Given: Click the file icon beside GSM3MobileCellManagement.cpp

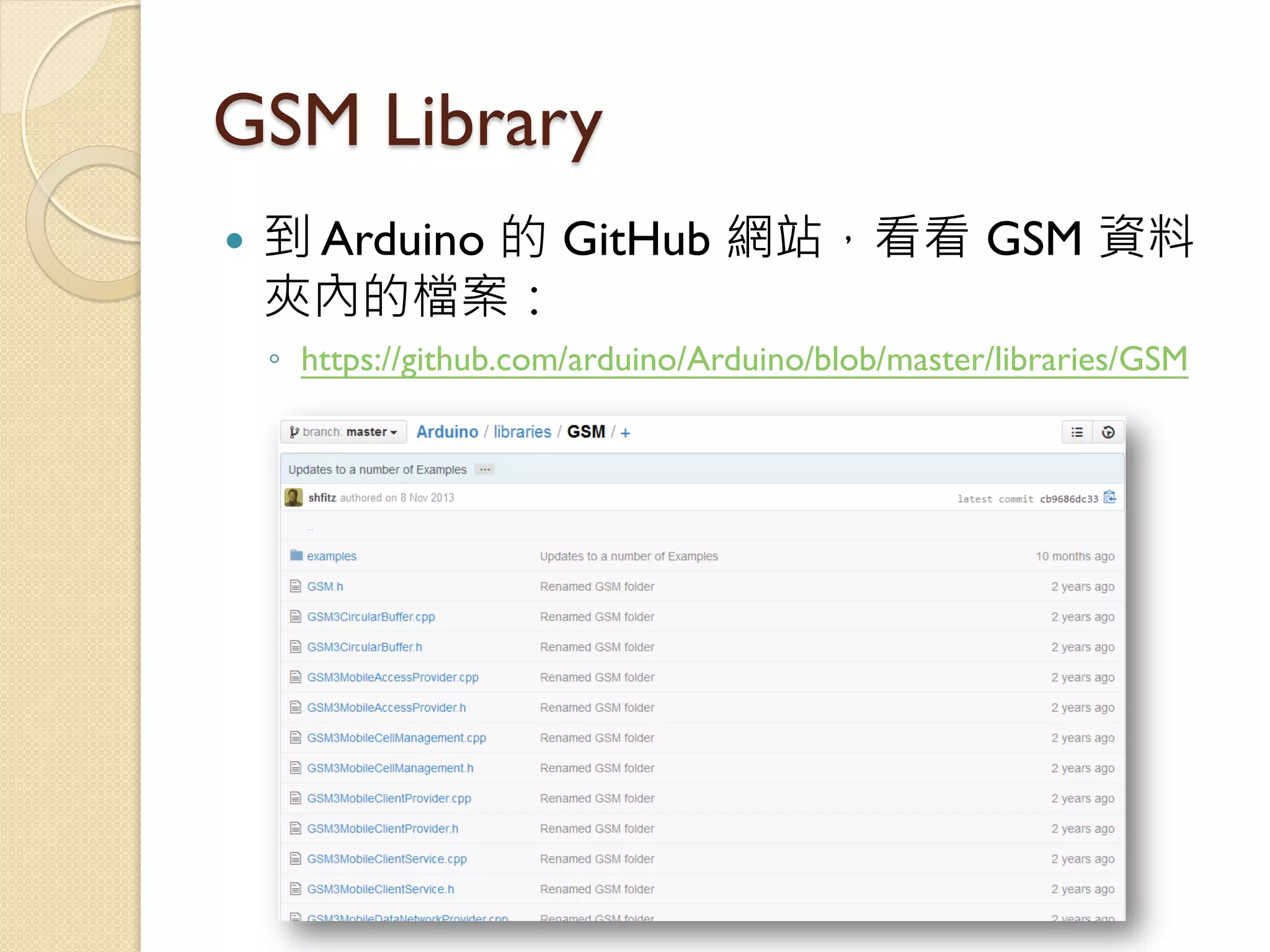Looking at the screenshot, I should [x=296, y=738].
